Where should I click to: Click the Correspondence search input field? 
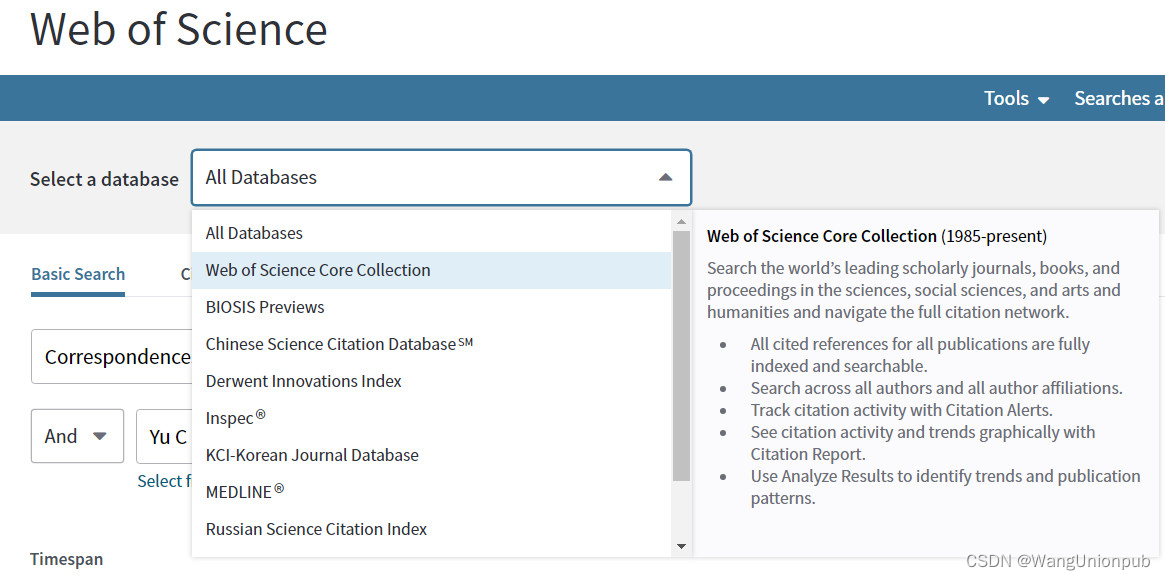click(111, 356)
